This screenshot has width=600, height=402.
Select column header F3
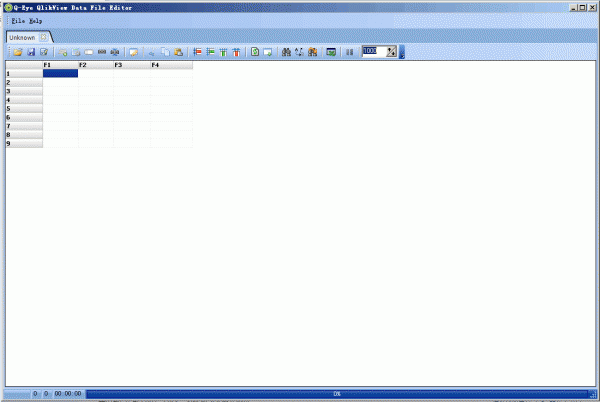(x=132, y=65)
